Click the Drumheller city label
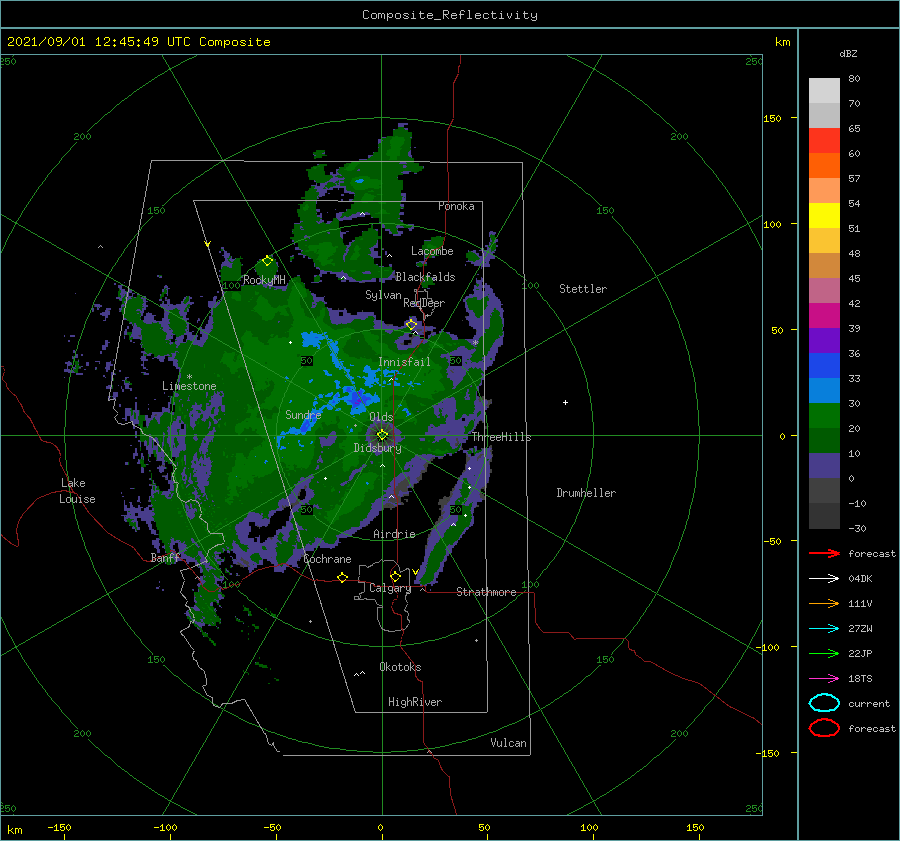This screenshot has width=900, height=841. (x=586, y=493)
